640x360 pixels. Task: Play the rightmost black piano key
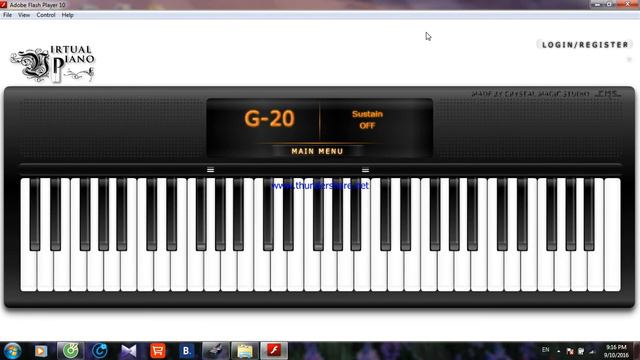coord(589,214)
